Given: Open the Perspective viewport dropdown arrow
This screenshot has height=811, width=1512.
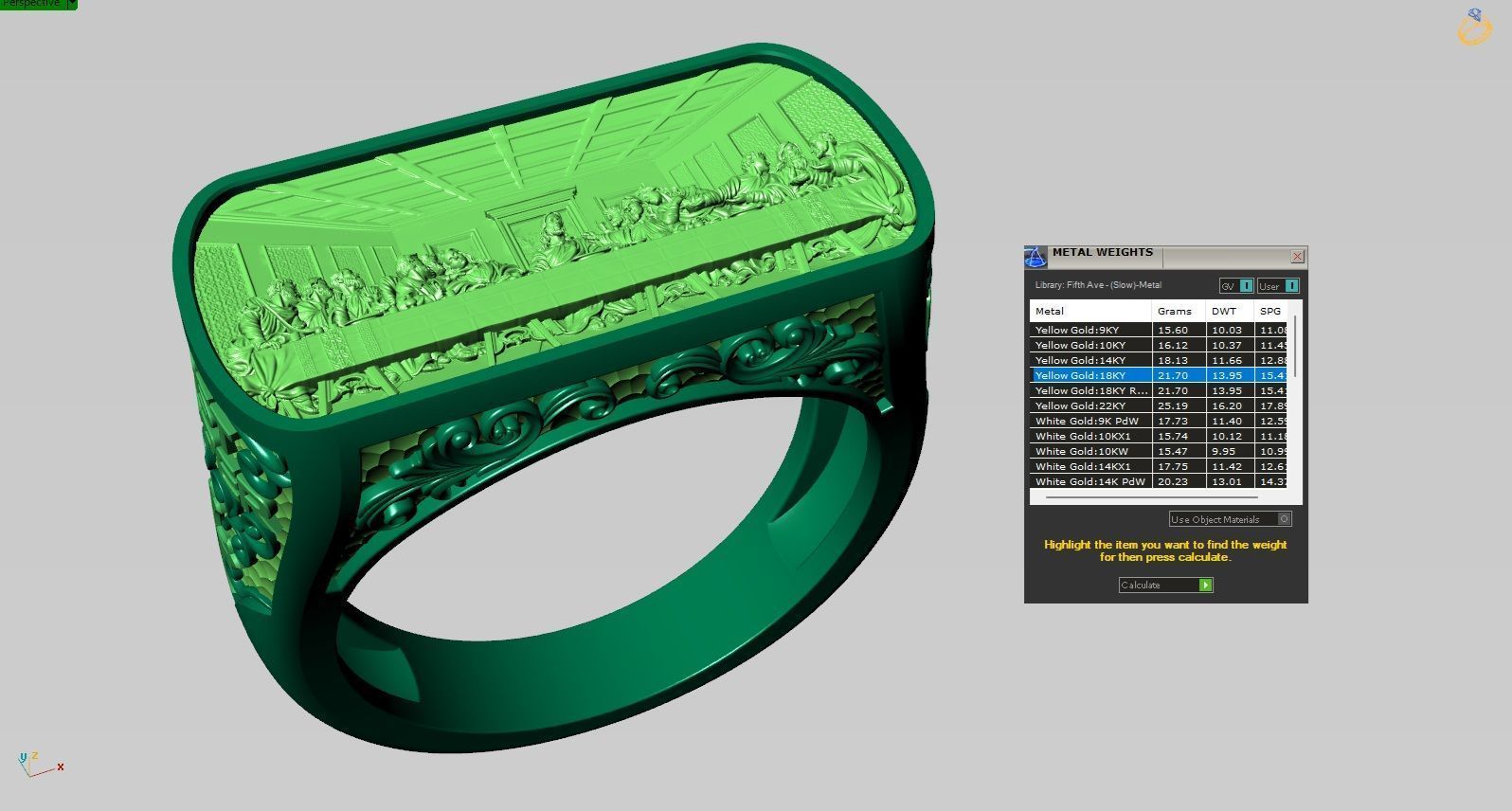Looking at the screenshot, I should (x=72, y=4).
